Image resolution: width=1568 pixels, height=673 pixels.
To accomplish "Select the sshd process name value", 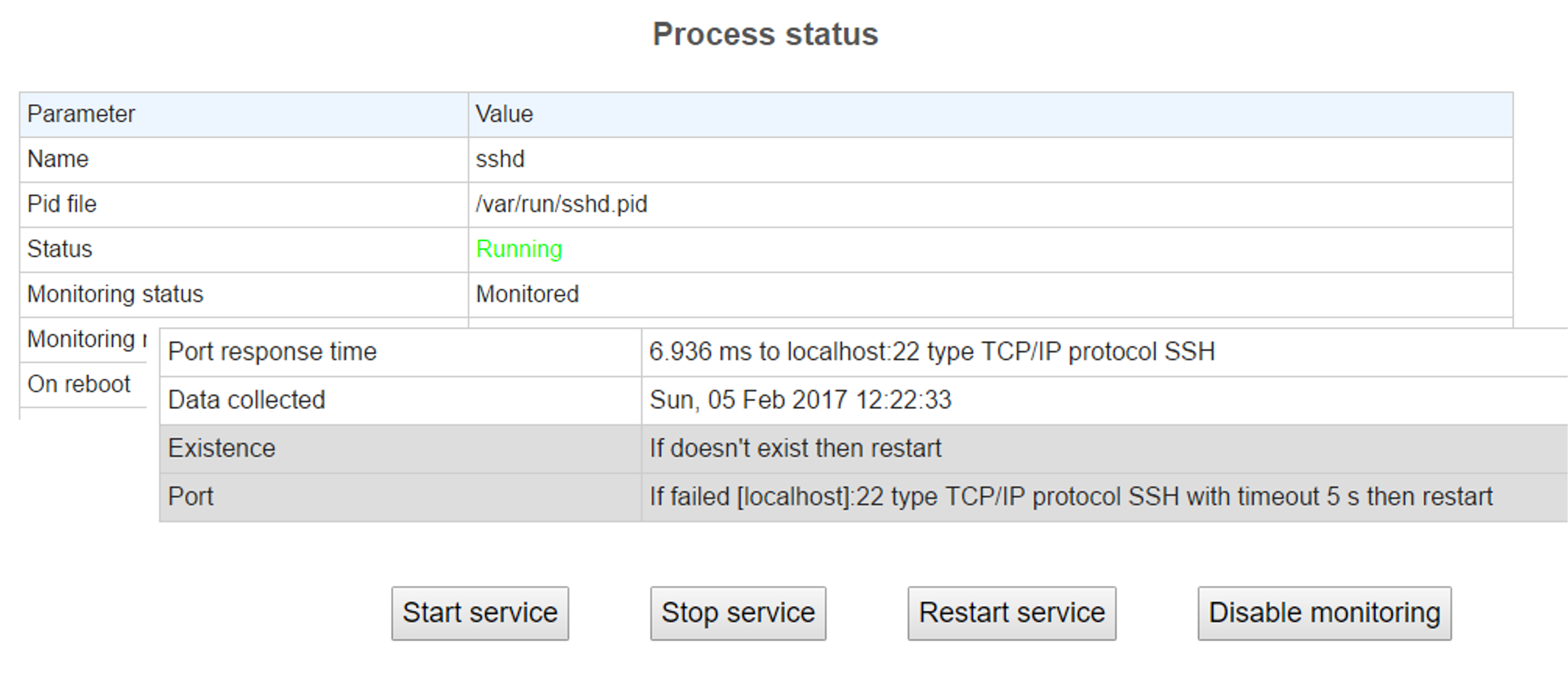I will [x=500, y=159].
